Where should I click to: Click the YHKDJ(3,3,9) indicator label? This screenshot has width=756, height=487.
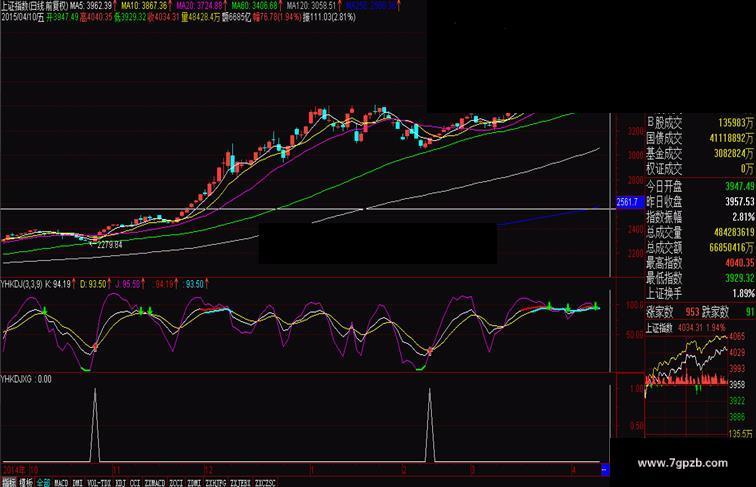[x=22, y=284]
